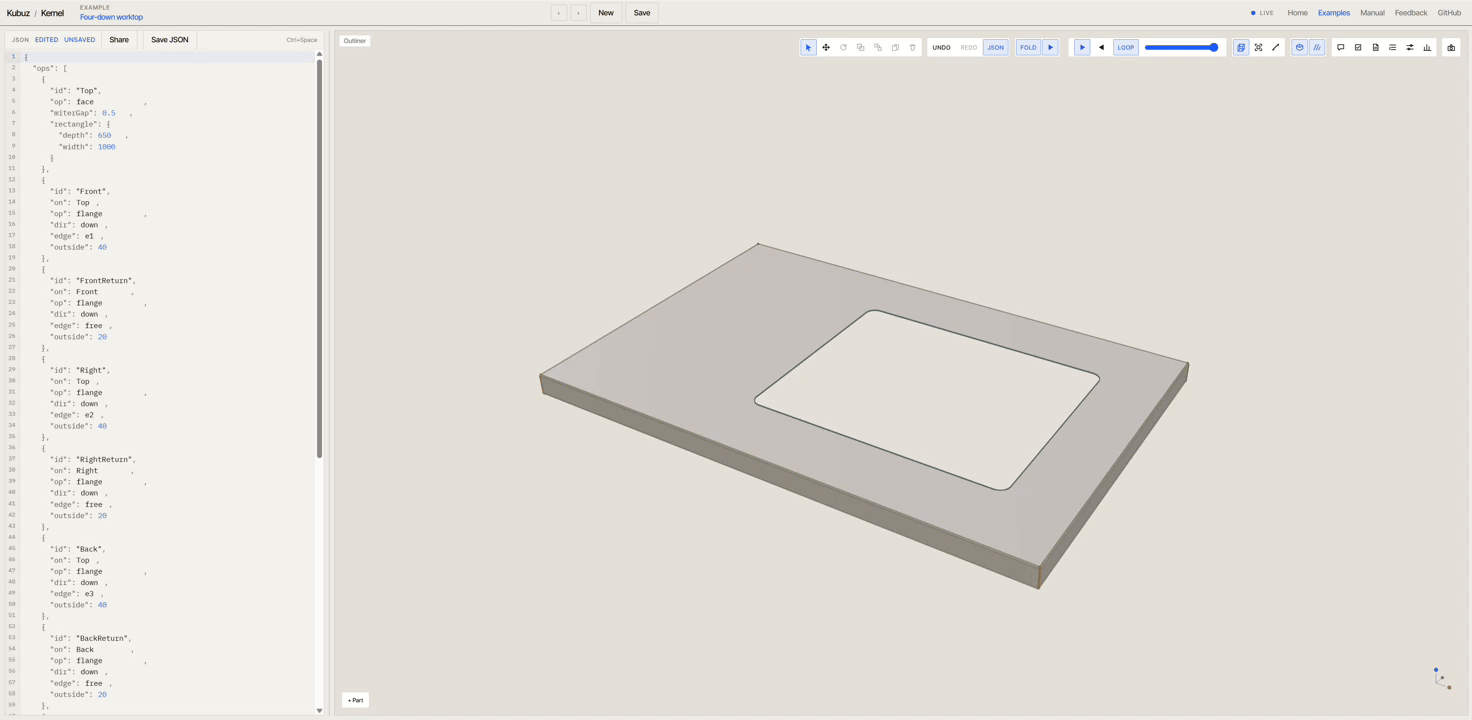Adjust the fold progress slider
Screen dimensions: 1472x720
pyautogui.click(x=1181, y=47)
